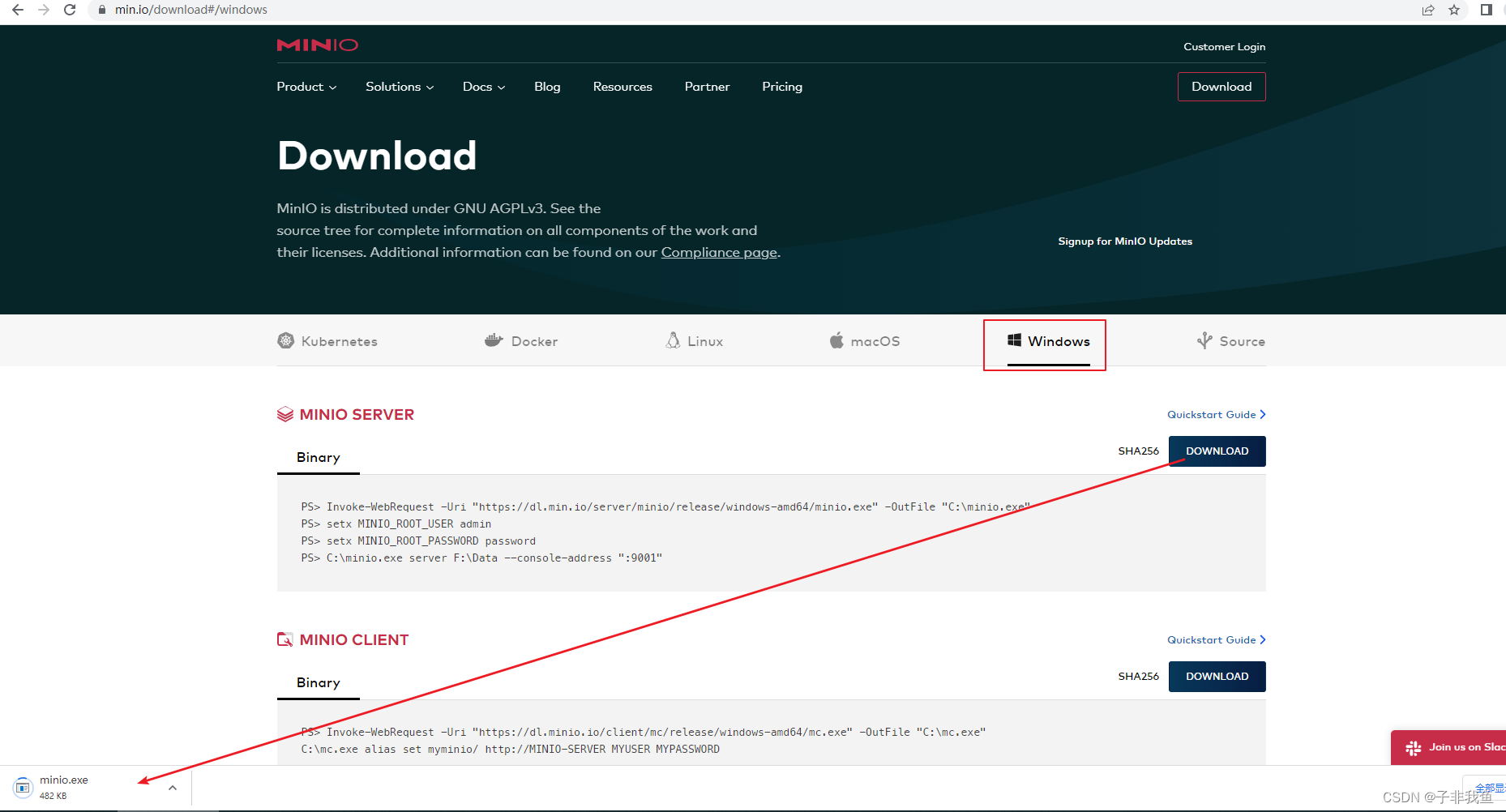Click the minio.exe server F:\Data command
The width and height of the screenshot is (1506, 812).
[x=481, y=558]
